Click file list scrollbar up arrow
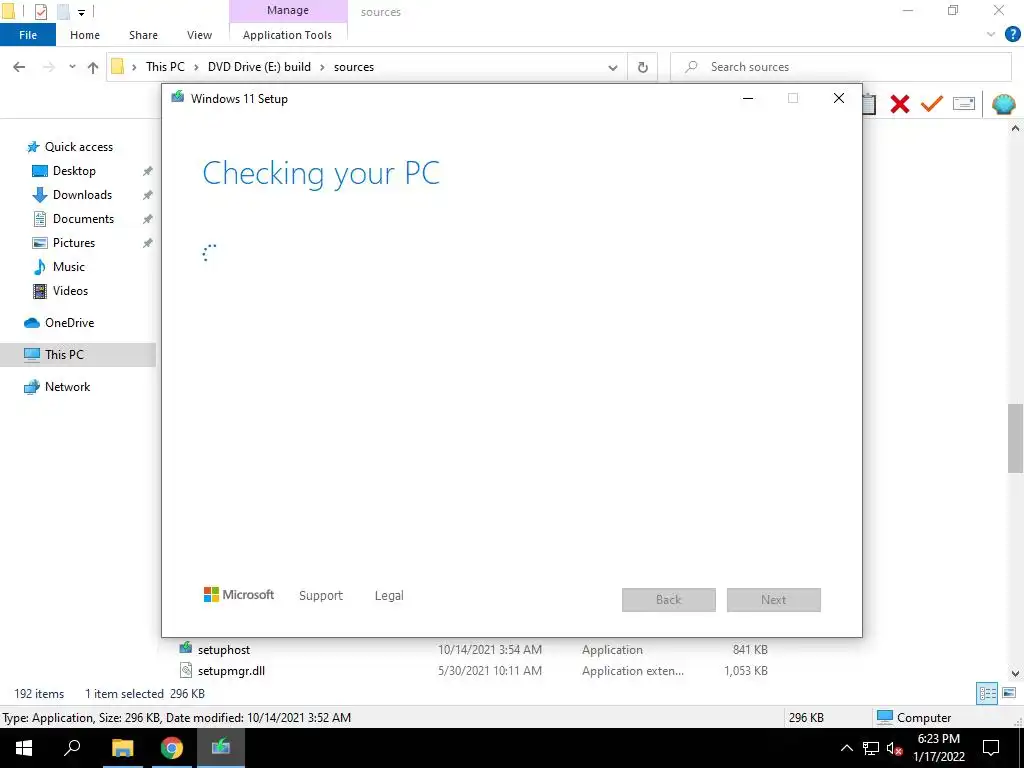The height and width of the screenshot is (768, 1024). coord(1015,129)
